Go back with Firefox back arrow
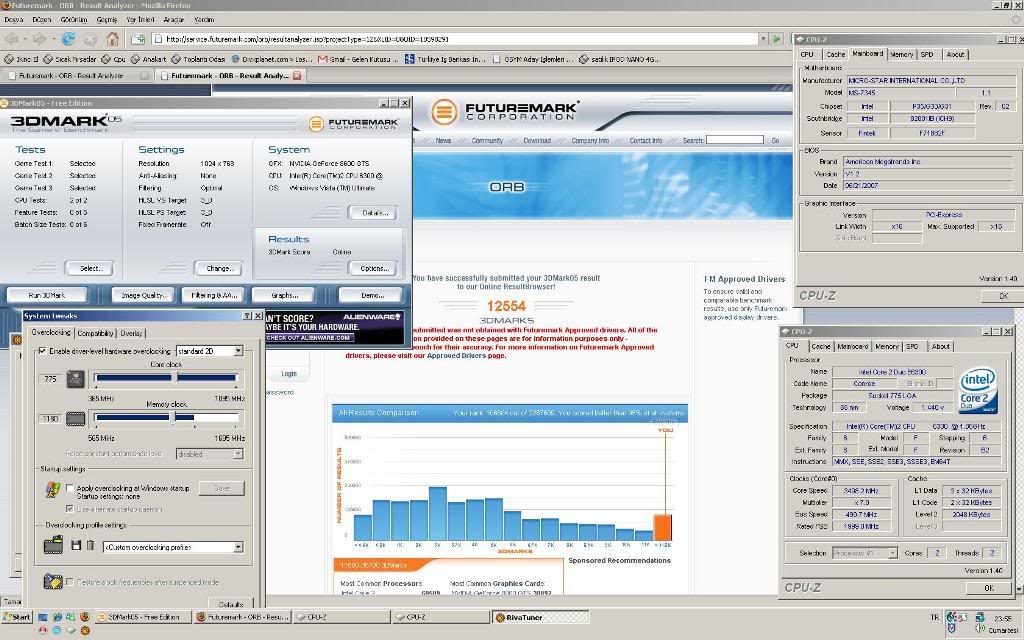 coord(11,39)
